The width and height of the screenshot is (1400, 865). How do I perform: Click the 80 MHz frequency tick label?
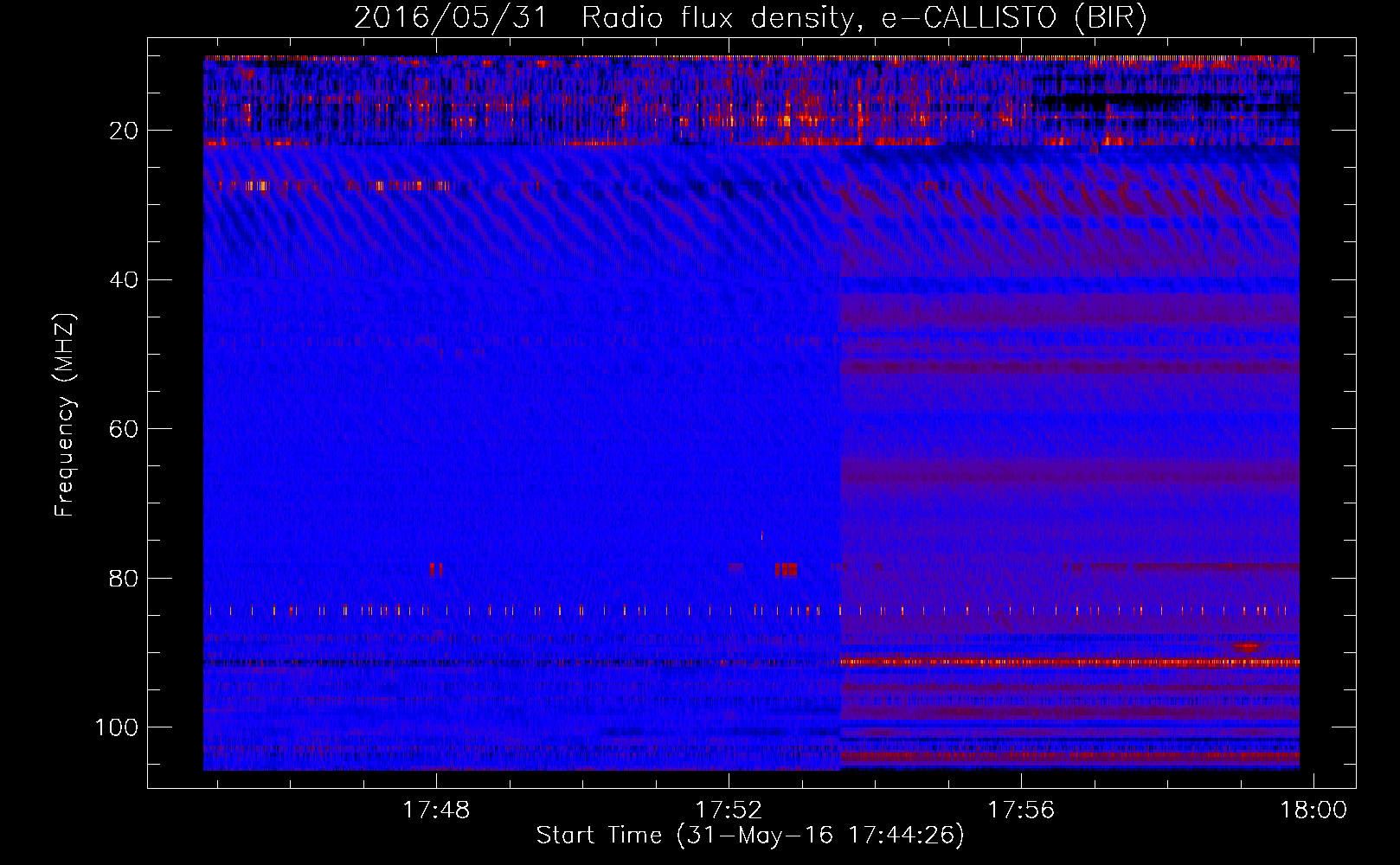[123, 578]
